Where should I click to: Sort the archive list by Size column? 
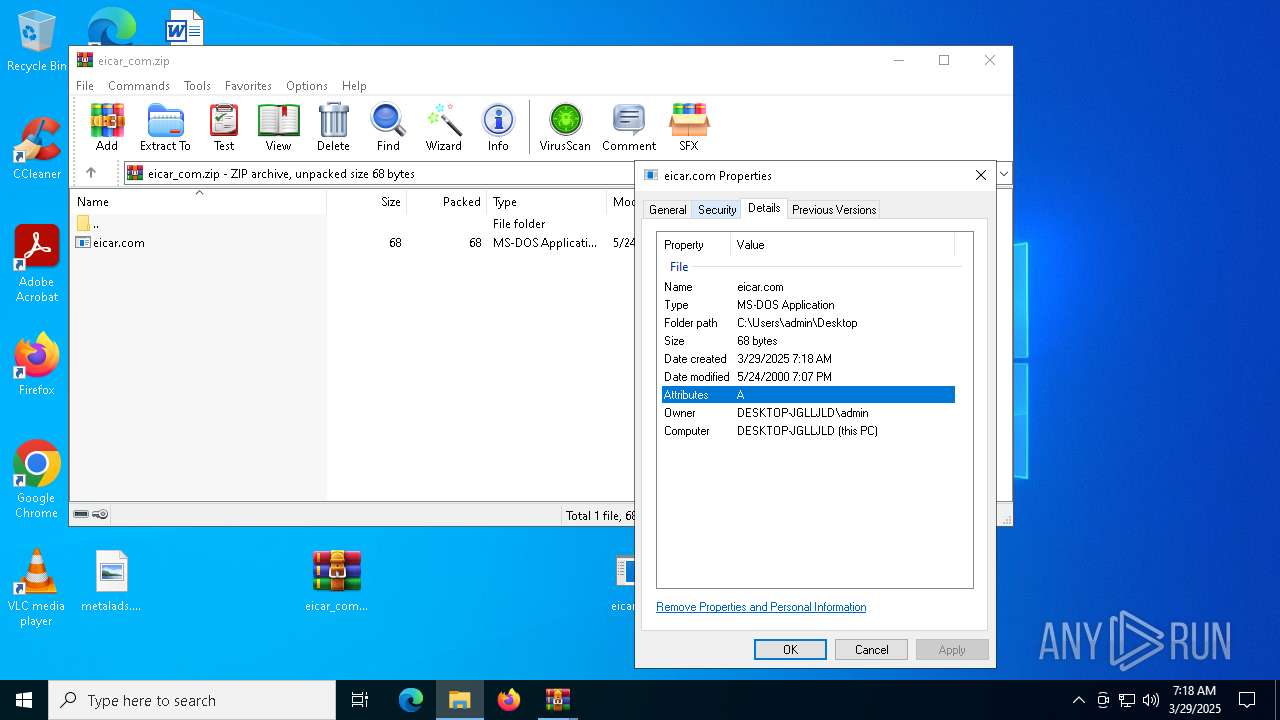(367, 202)
